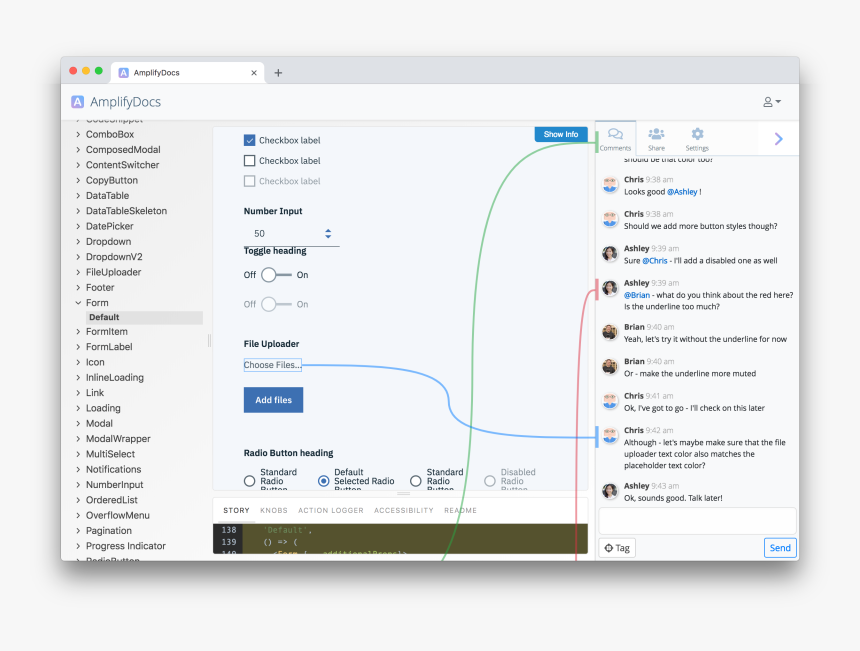Click the sidebar resize handle beside the tree
This screenshot has width=860, height=651.
click(209, 341)
